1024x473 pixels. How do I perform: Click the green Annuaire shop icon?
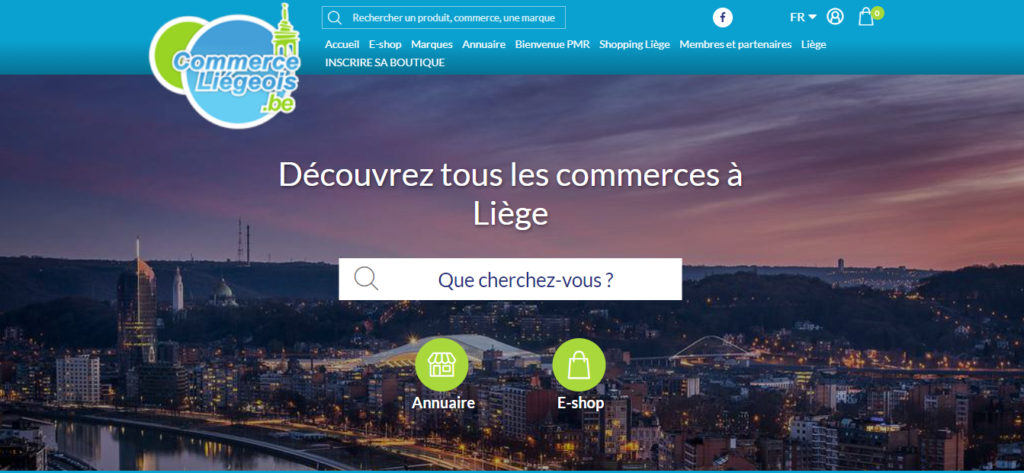tap(442, 365)
